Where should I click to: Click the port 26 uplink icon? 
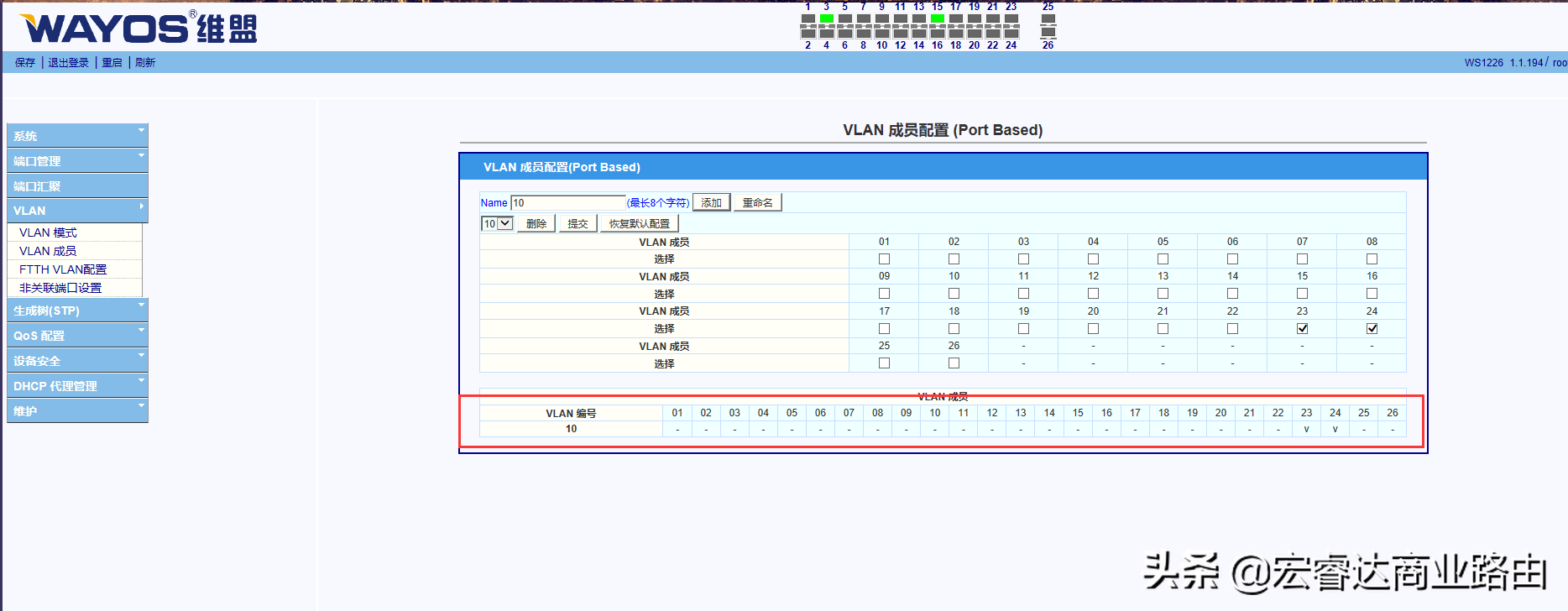(x=1048, y=34)
